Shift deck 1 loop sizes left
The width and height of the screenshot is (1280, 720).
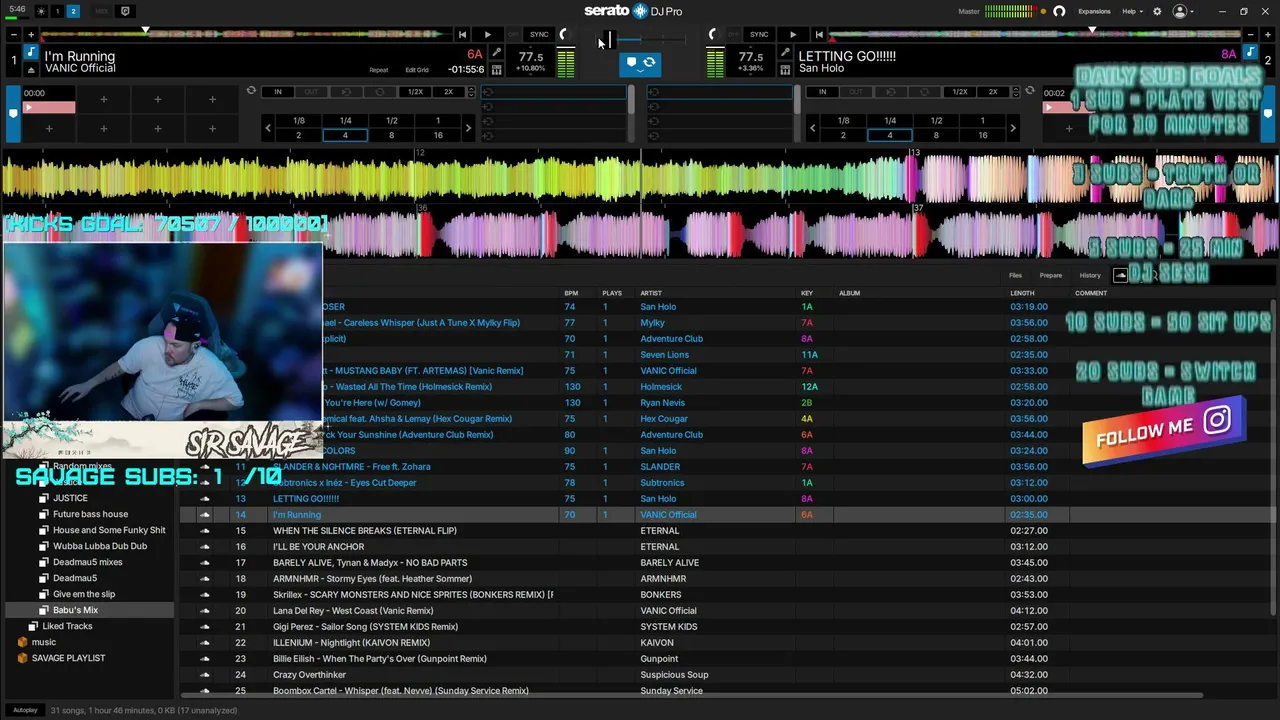pyautogui.click(x=268, y=128)
